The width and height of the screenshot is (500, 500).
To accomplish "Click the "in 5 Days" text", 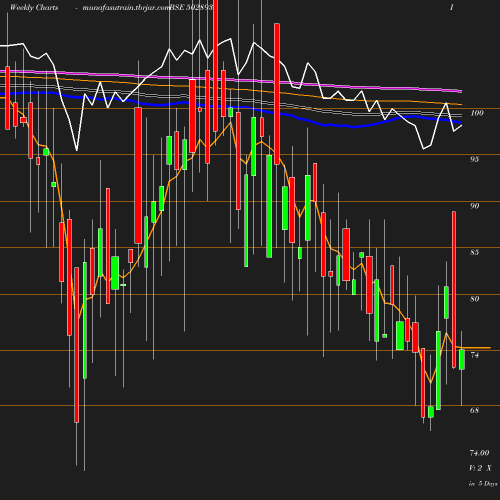I will [x=483, y=484].
